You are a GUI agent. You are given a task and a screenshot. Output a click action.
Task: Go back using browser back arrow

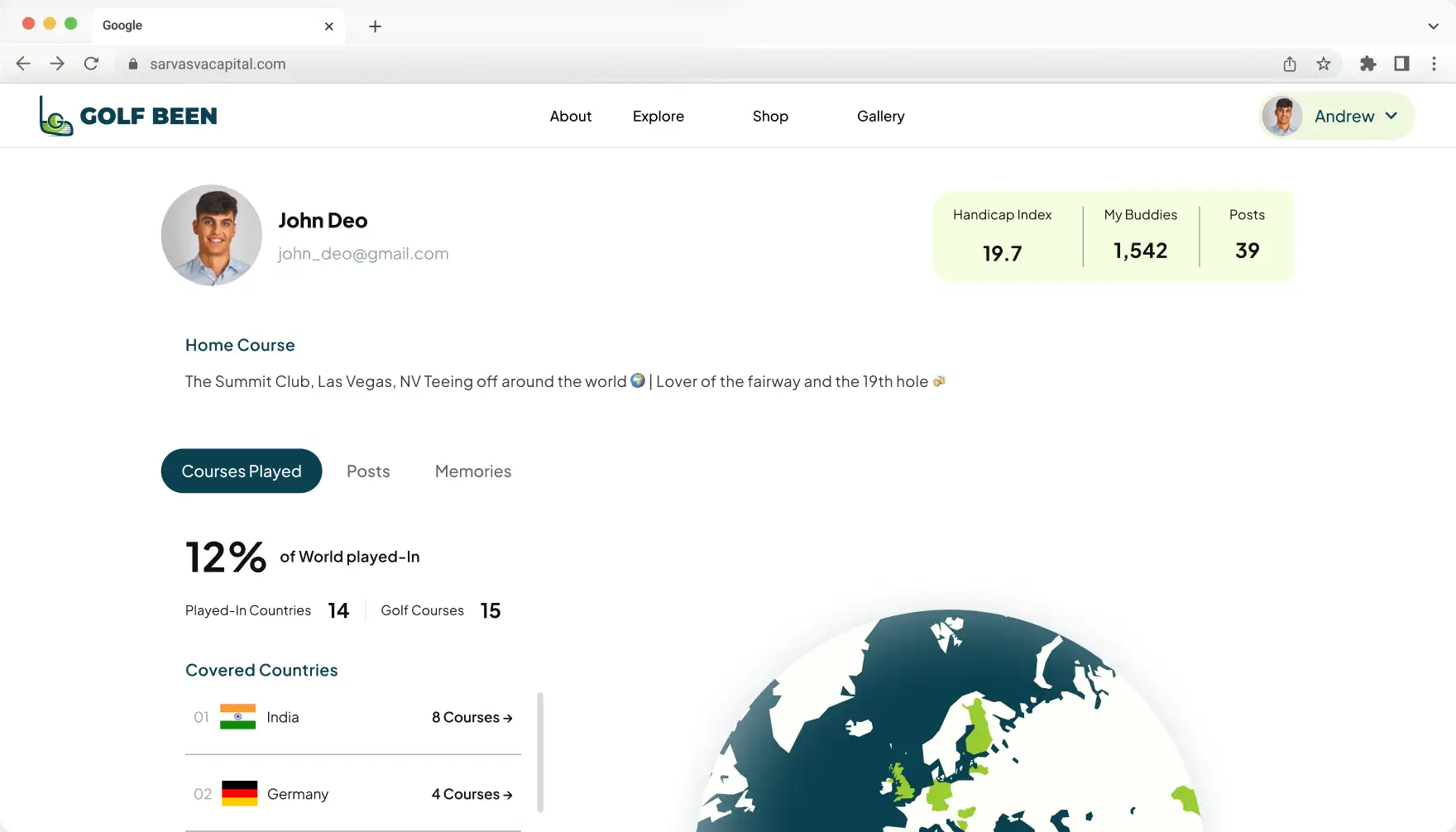23,64
